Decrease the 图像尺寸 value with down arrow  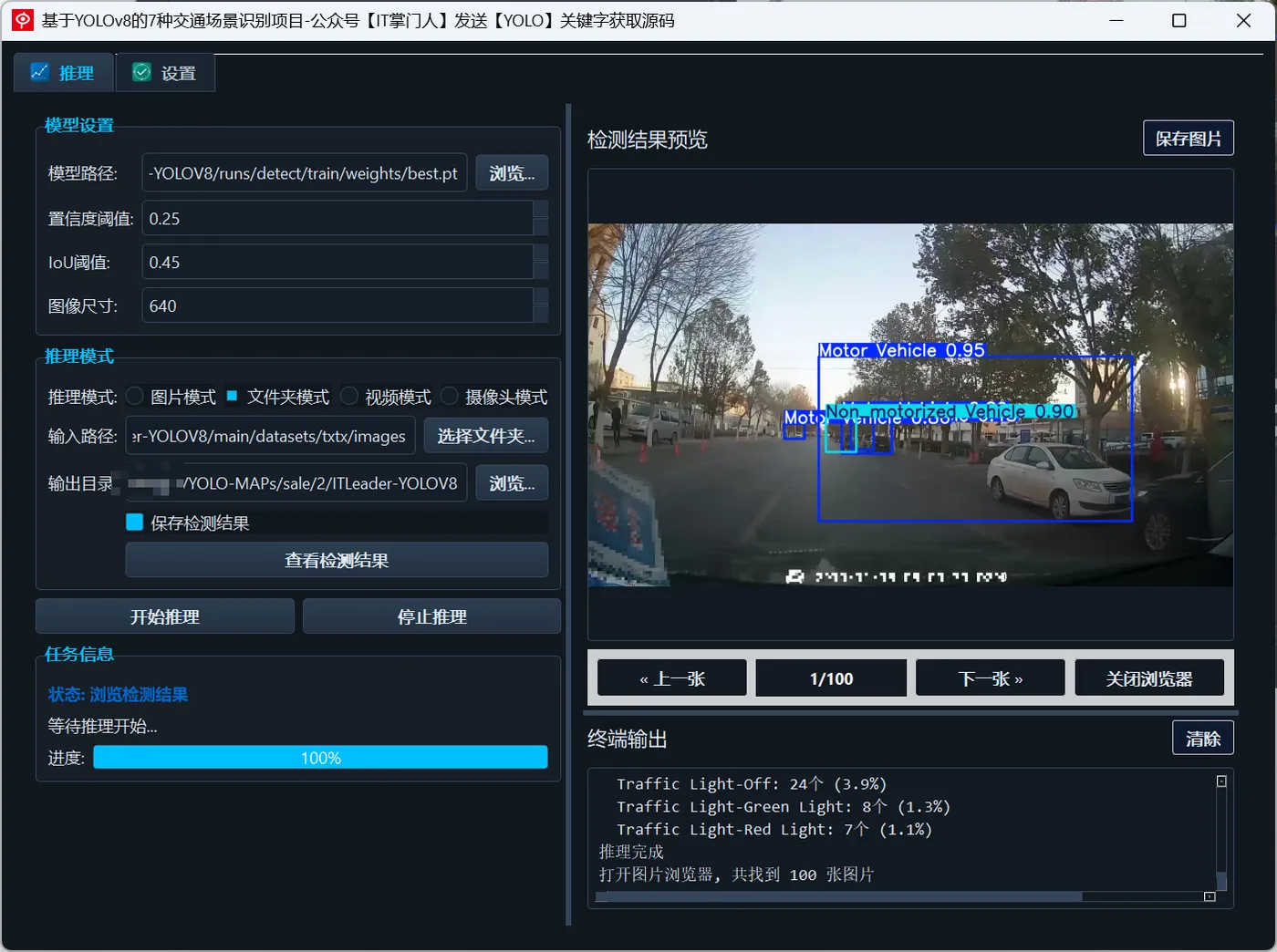coord(541,316)
